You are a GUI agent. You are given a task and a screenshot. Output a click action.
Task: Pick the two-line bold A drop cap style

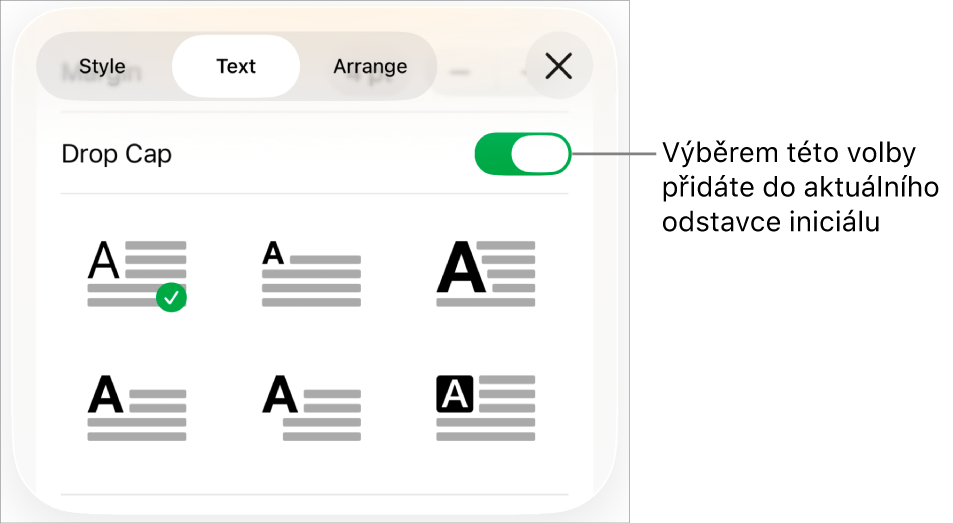[136, 407]
